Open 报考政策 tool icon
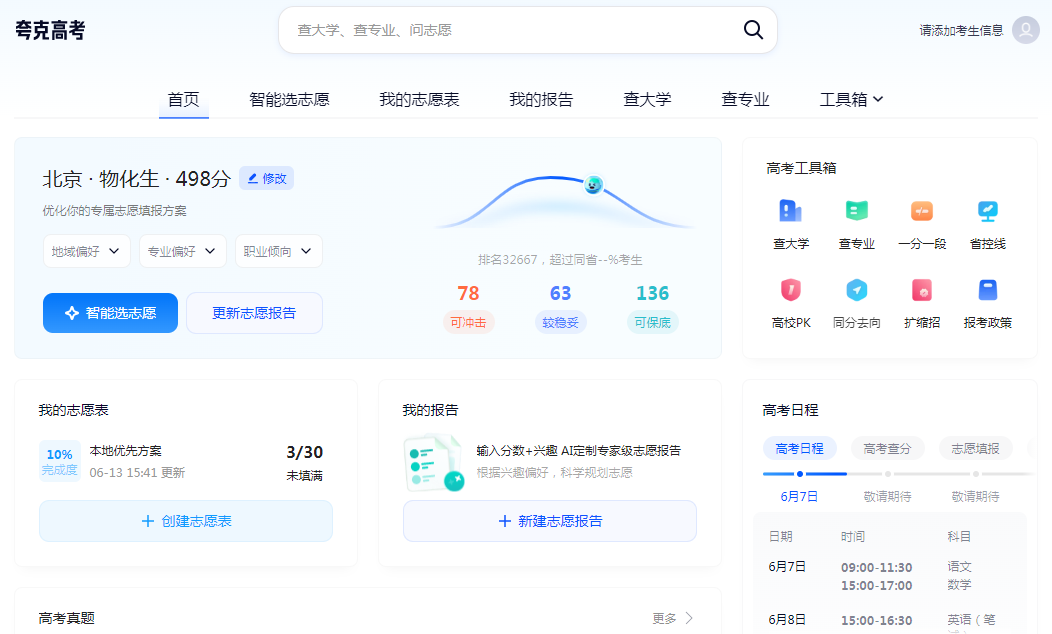The width and height of the screenshot is (1052, 634). (x=988, y=290)
